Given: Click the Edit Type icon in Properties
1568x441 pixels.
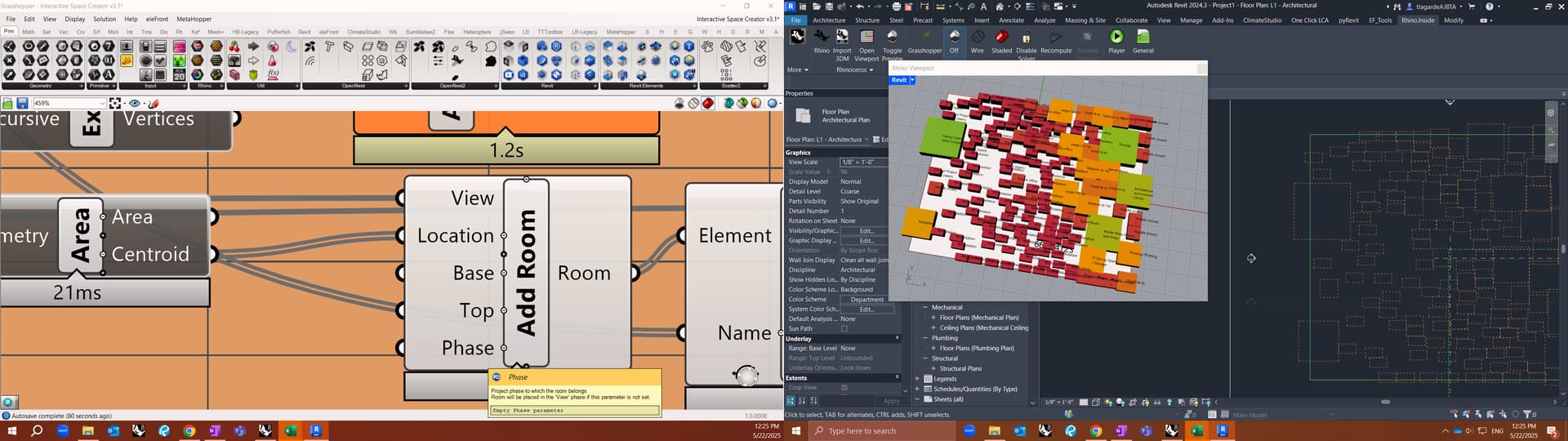Looking at the screenshot, I should 876,140.
